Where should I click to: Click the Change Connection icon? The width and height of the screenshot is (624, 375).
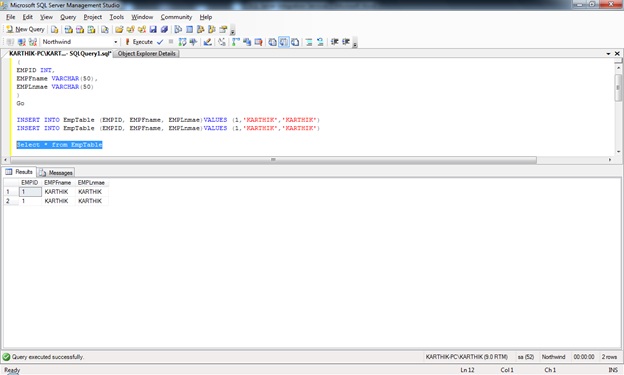33,42
